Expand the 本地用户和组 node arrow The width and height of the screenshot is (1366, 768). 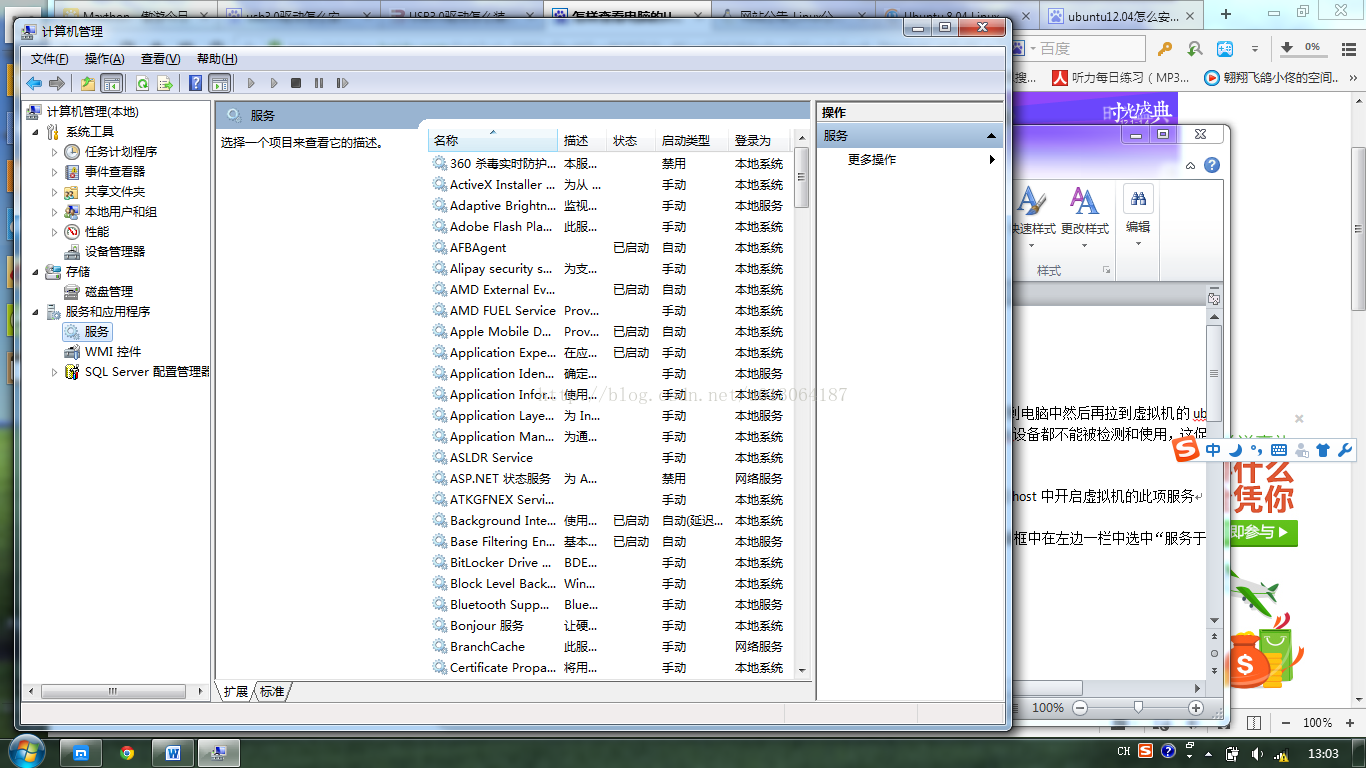pos(55,212)
